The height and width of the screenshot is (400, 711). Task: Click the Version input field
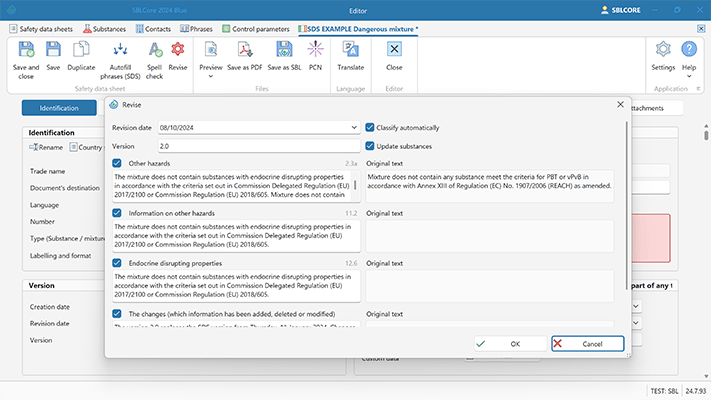point(259,146)
